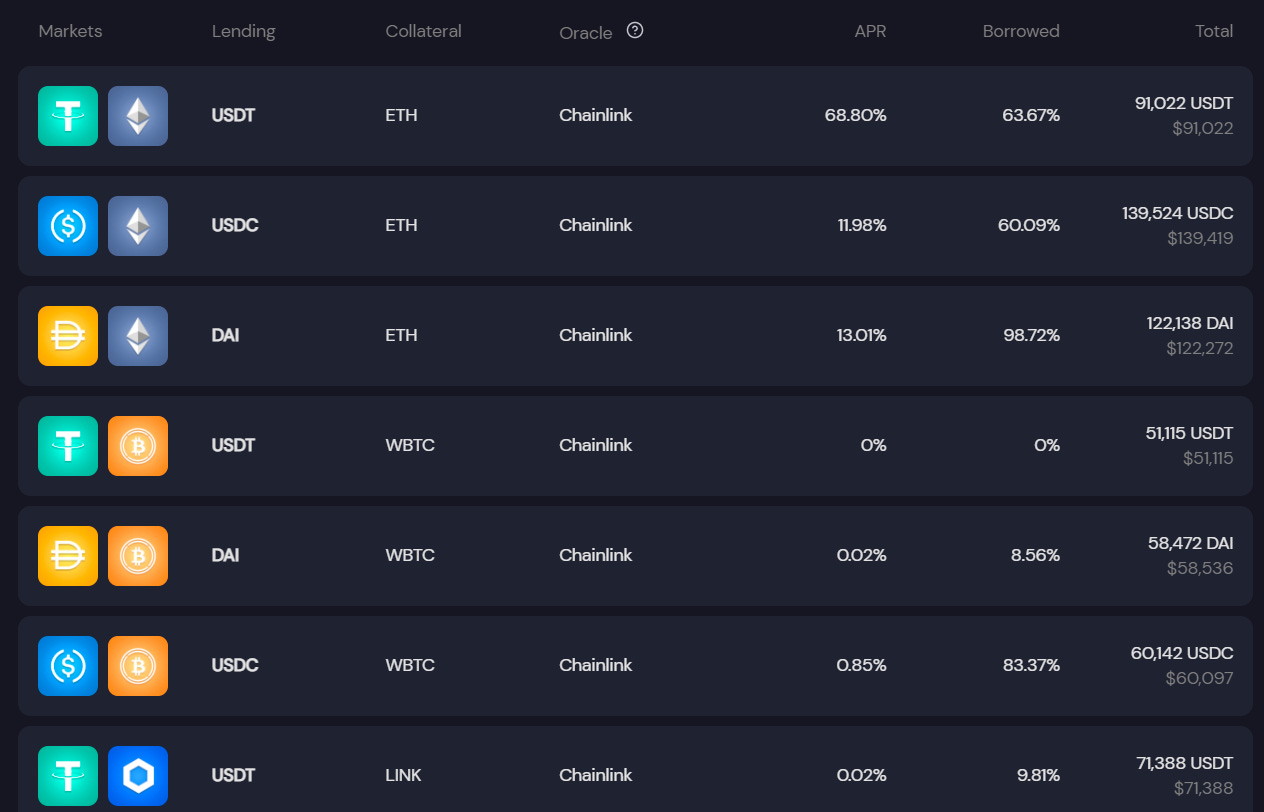Screen dimensions: 1264x812
Task: Select the 0.85% APR value
Action: [x=861, y=665]
